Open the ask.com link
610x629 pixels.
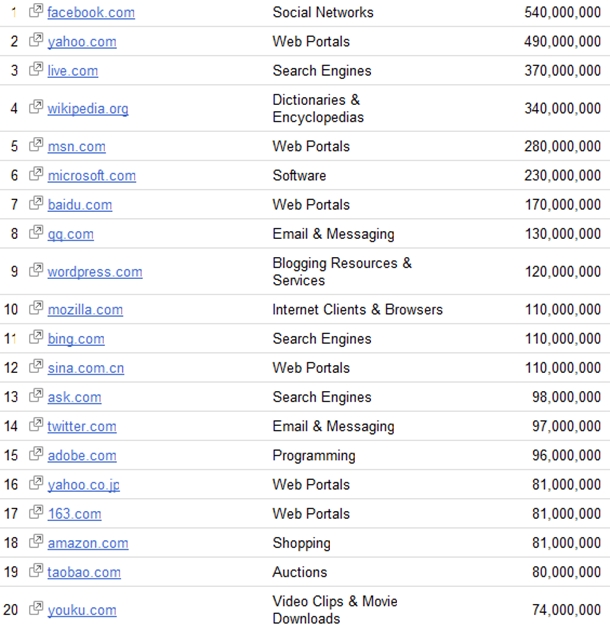pos(74,397)
